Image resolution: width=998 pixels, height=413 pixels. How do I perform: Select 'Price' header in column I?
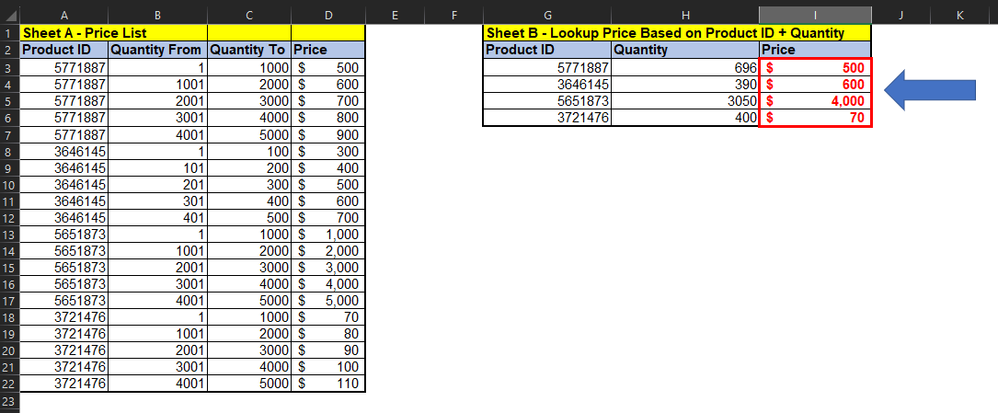click(815, 50)
